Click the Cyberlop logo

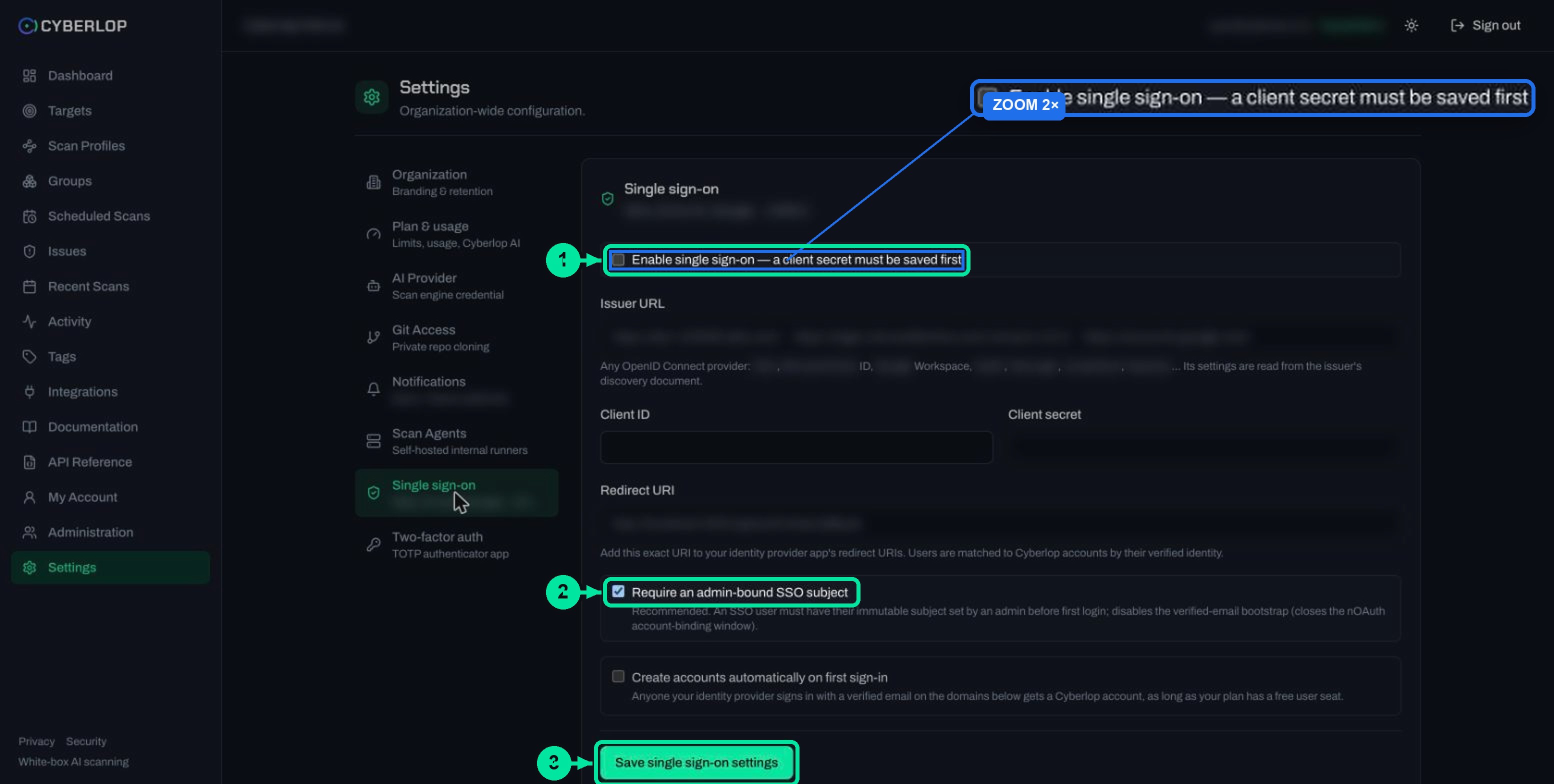pos(72,25)
